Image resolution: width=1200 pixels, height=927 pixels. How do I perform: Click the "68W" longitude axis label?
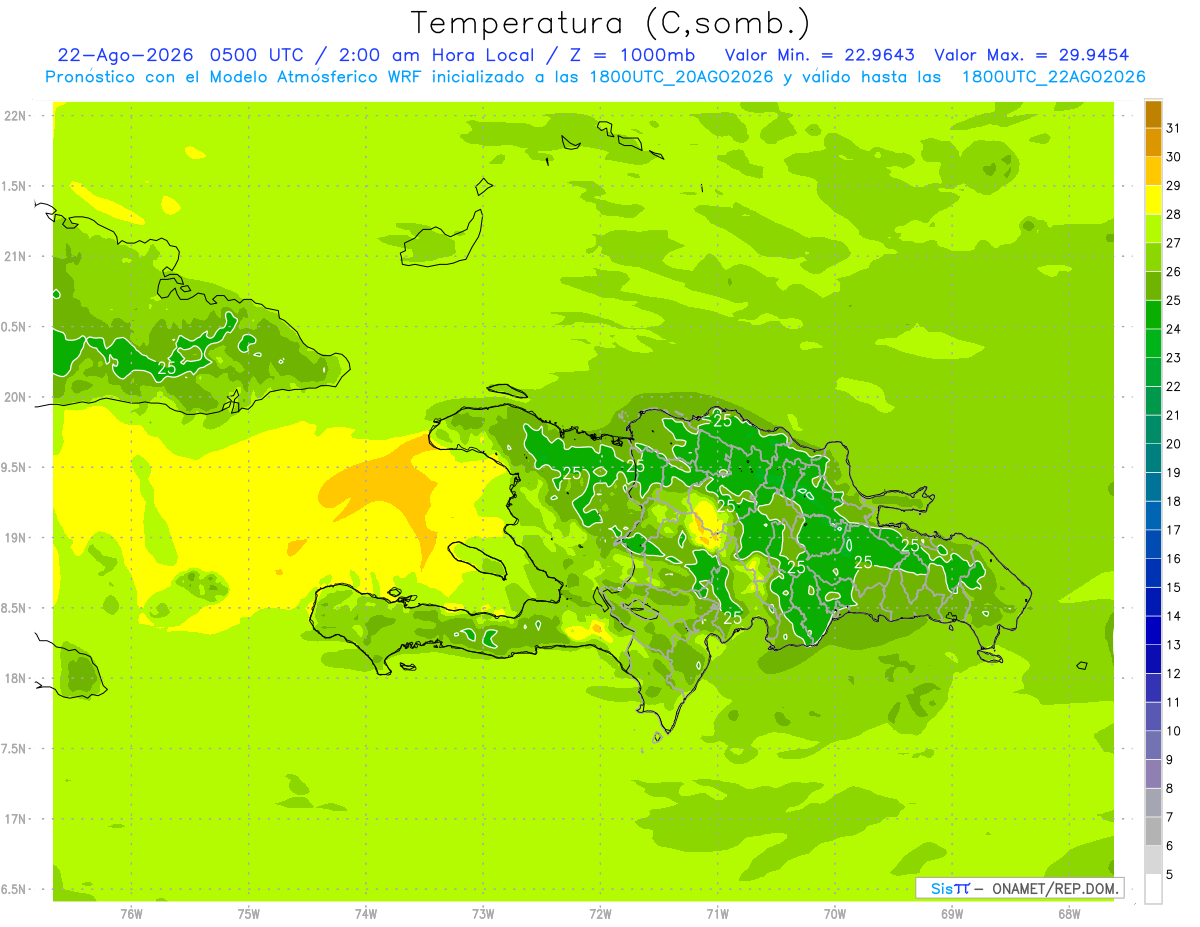point(1069,913)
